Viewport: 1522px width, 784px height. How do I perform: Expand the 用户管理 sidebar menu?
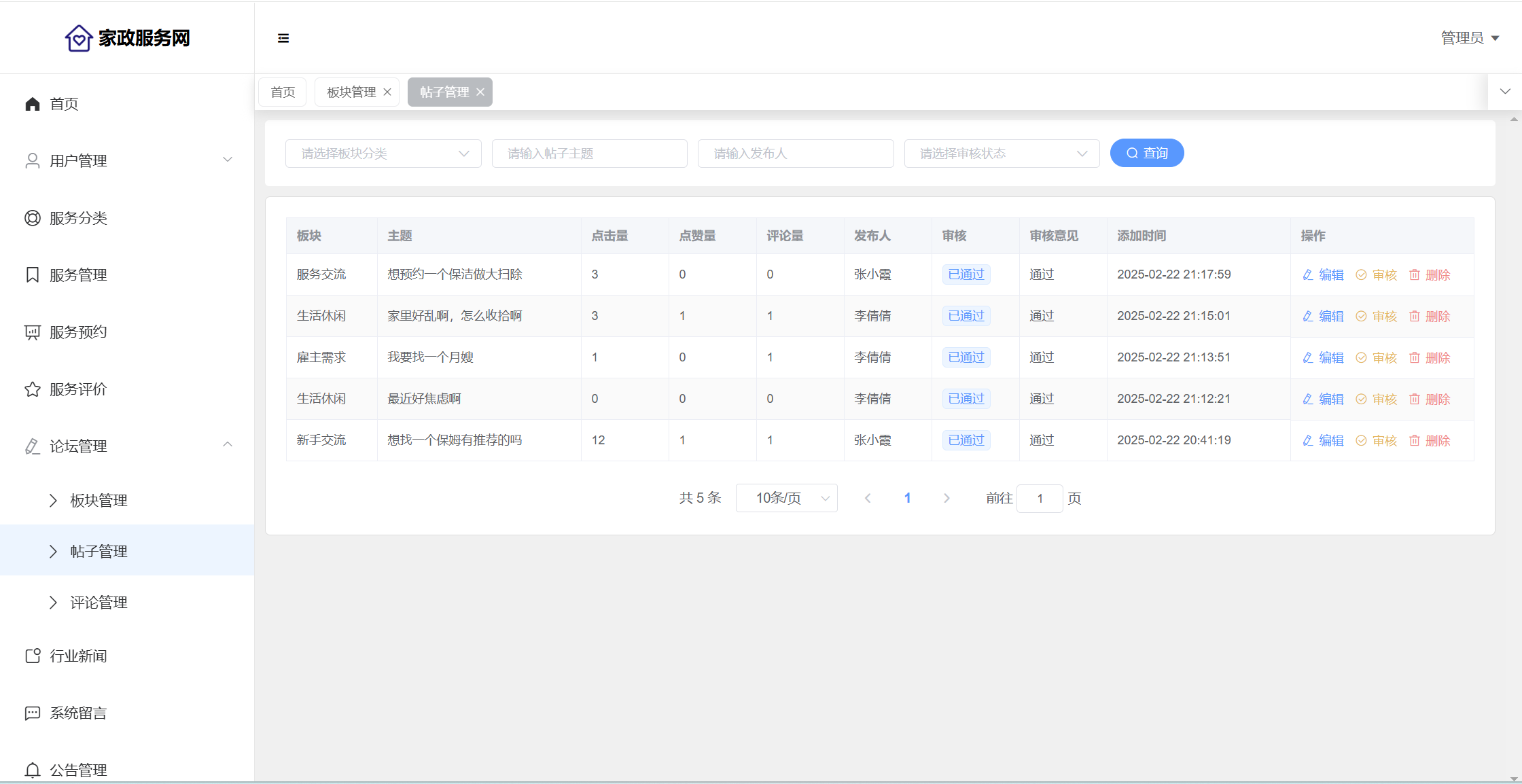pyautogui.click(x=128, y=161)
